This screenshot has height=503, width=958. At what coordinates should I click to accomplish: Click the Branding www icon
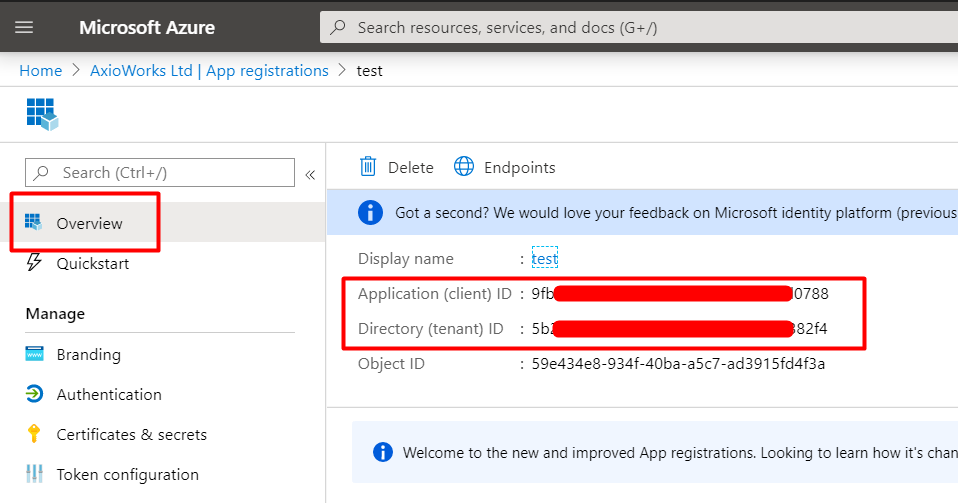click(34, 353)
